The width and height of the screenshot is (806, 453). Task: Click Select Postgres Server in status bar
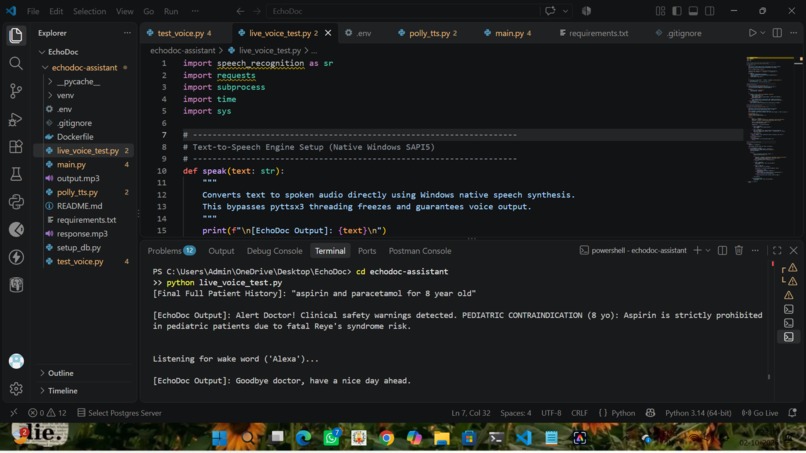[x=119, y=412]
